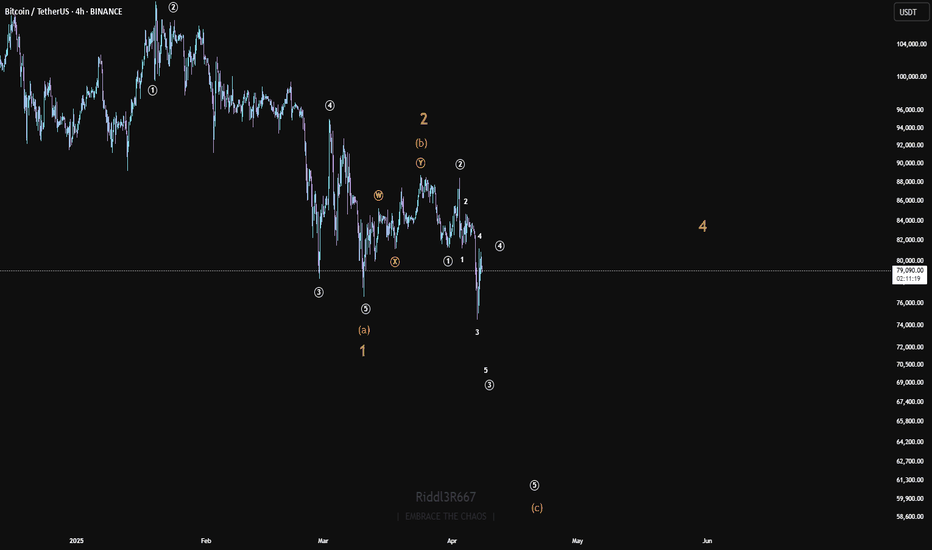Click the 104,000.00 price axis label
The image size is (932, 550).
pyautogui.click(x=911, y=44)
